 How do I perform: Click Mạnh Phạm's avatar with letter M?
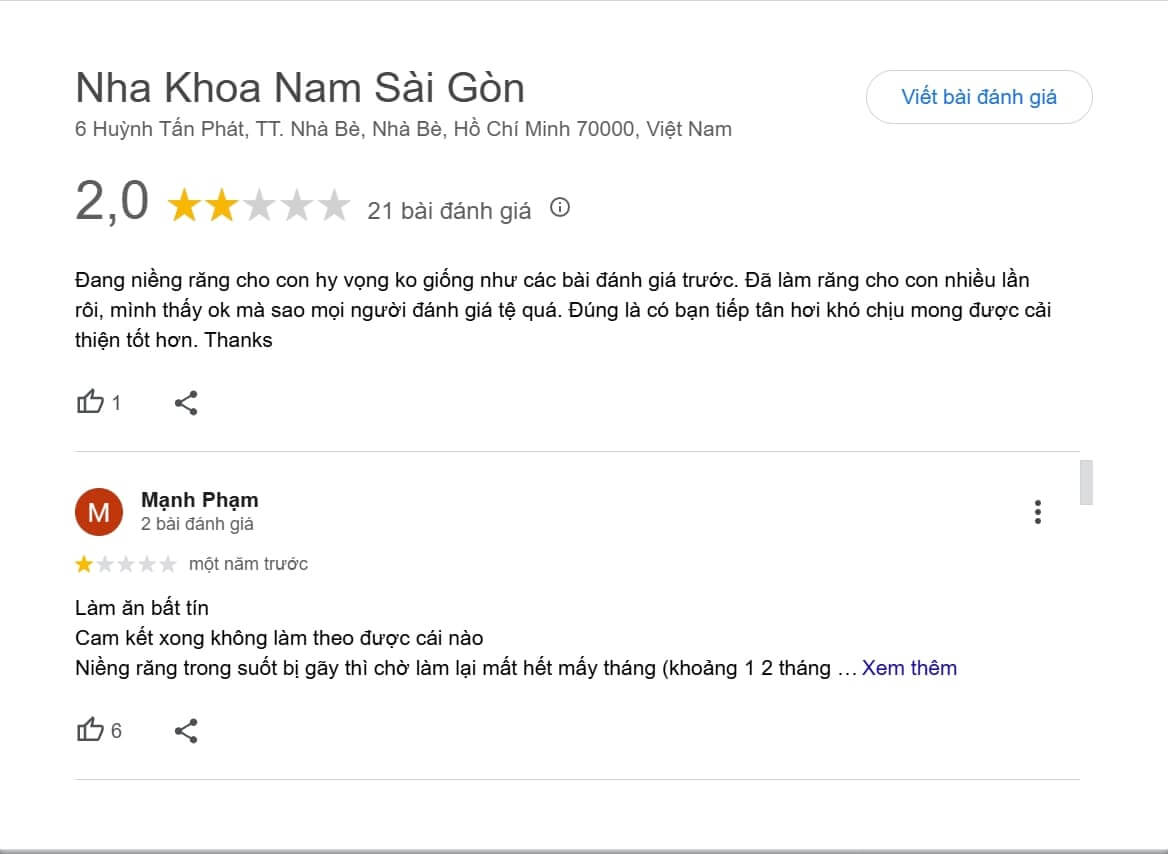99,511
